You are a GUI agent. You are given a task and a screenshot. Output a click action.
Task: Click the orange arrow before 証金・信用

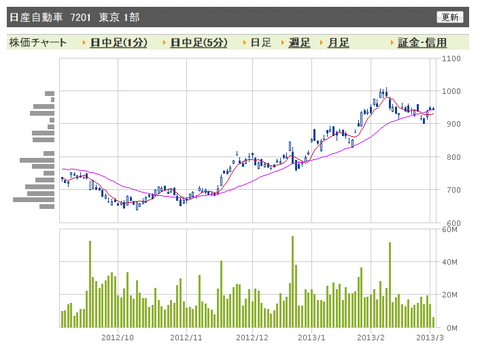pos(392,43)
